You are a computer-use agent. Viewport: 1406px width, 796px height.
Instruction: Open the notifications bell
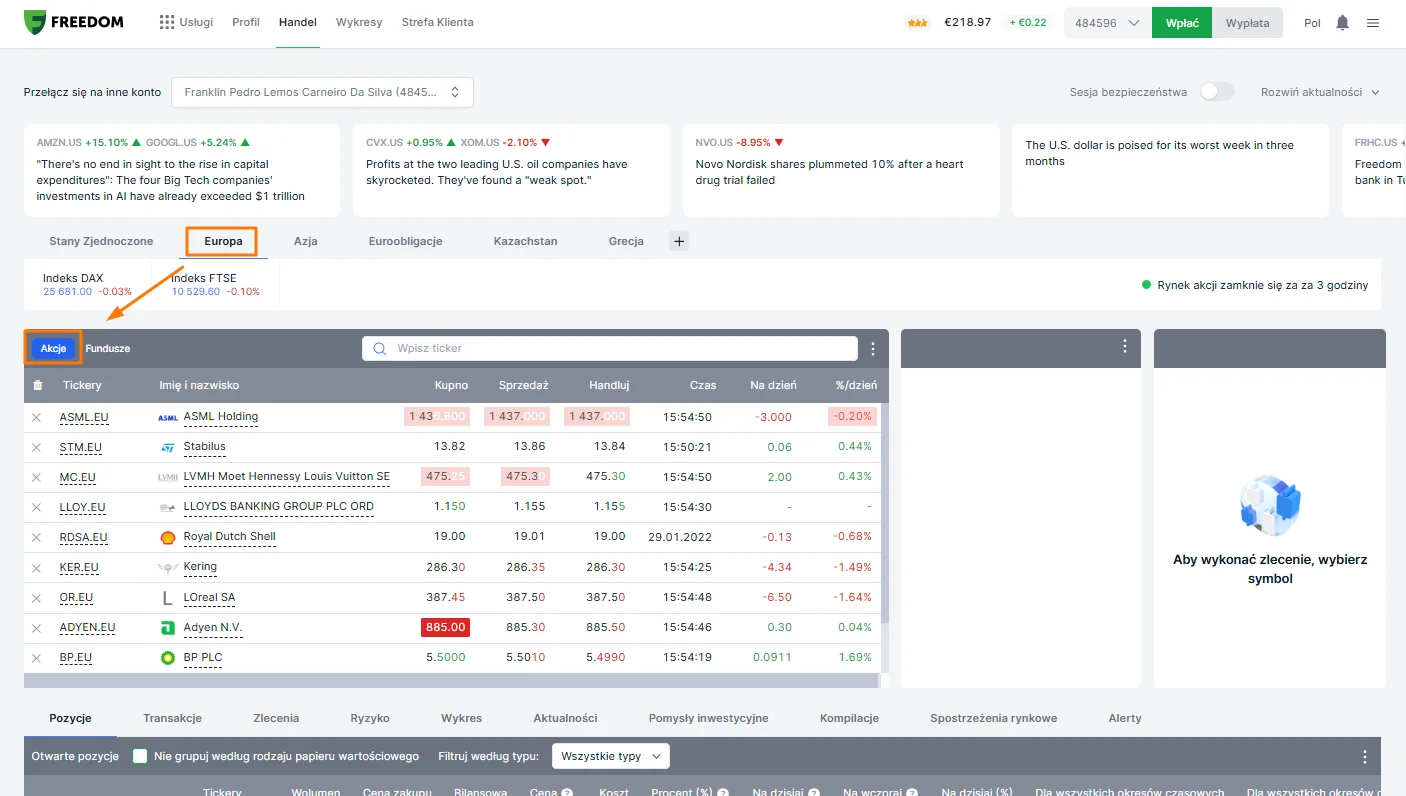1342,22
